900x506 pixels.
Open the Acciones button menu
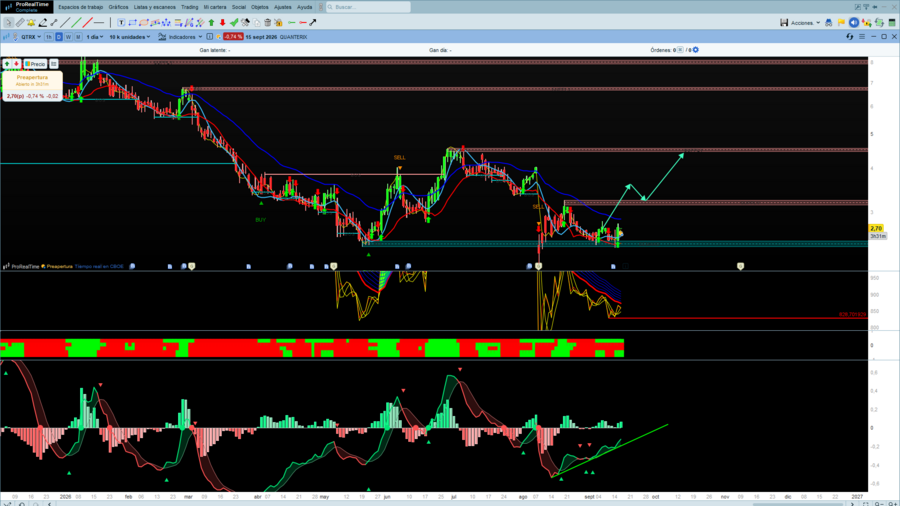coord(805,22)
